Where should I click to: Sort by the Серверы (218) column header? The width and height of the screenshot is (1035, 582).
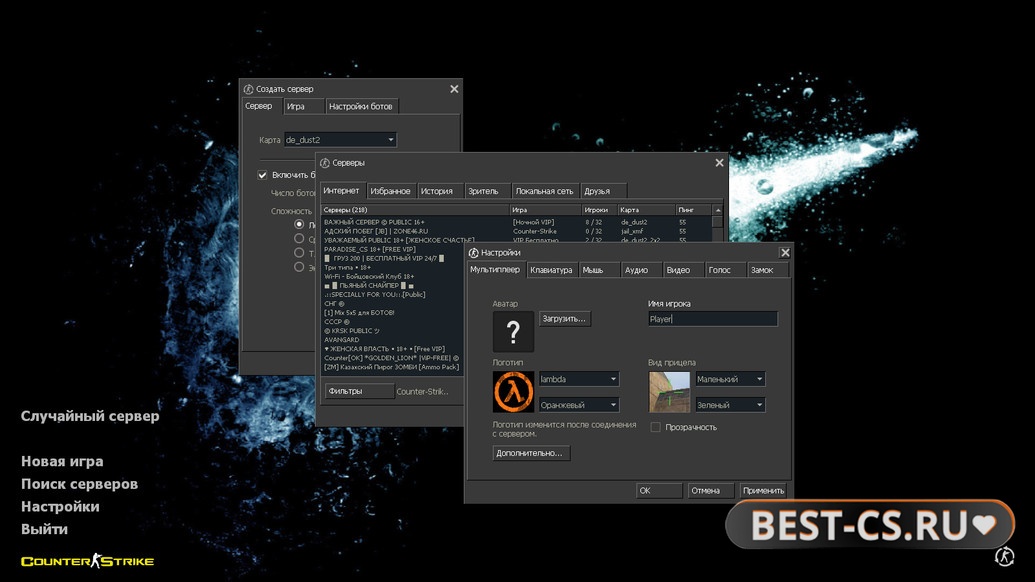pos(415,210)
